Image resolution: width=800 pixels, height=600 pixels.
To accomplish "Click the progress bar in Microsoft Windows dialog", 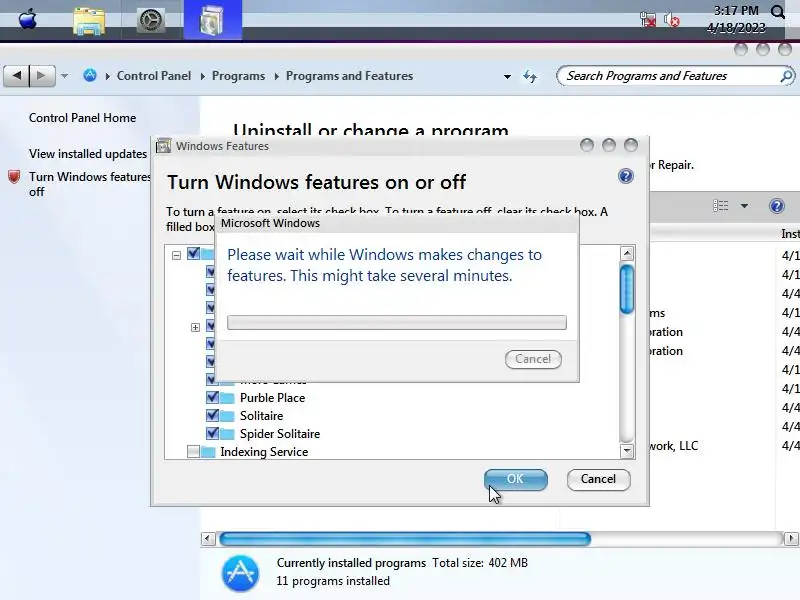I will (x=396, y=322).
